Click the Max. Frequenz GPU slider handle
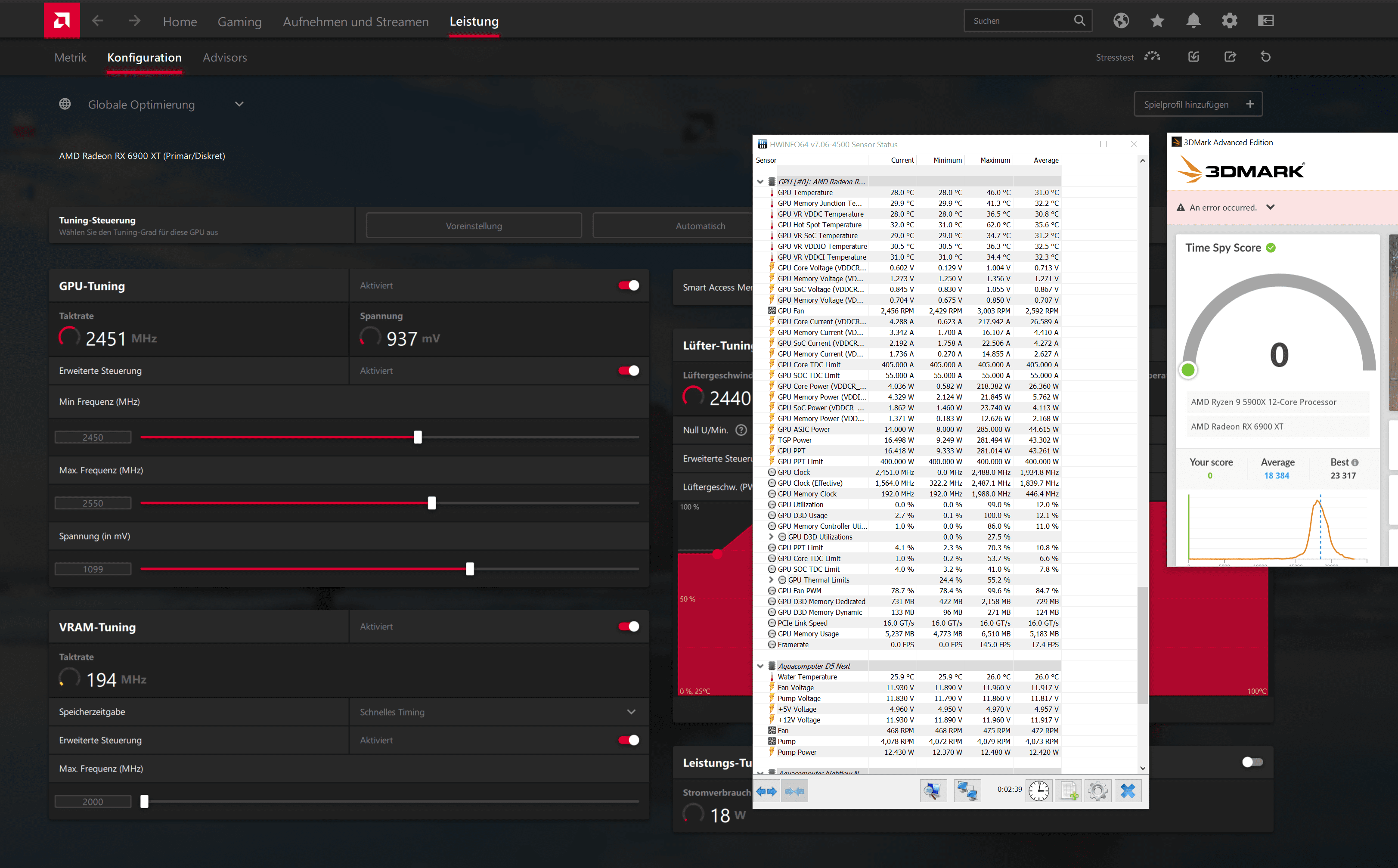The image size is (1398, 868). point(432,503)
